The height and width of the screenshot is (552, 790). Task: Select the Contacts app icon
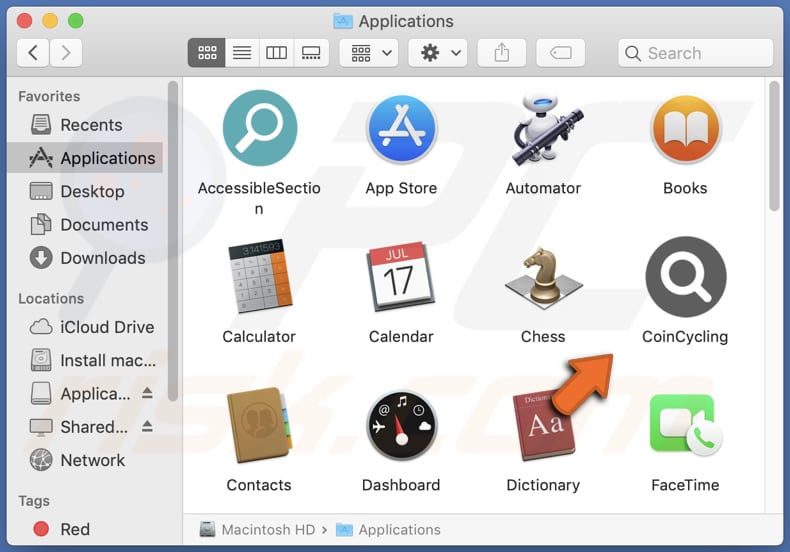click(x=259, y=424)
